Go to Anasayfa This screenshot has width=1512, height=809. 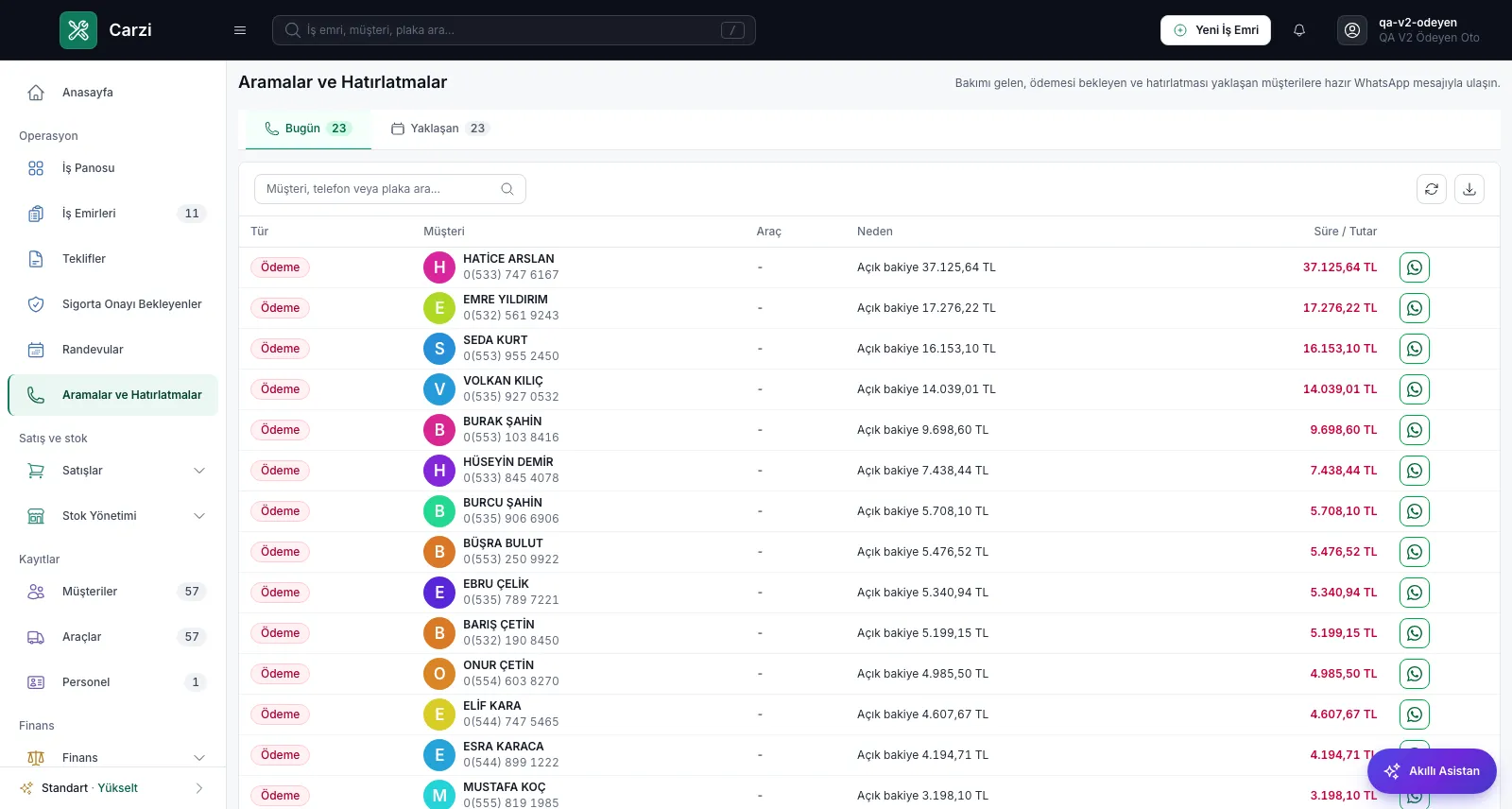pyautogui.click(x=113, y=93)
